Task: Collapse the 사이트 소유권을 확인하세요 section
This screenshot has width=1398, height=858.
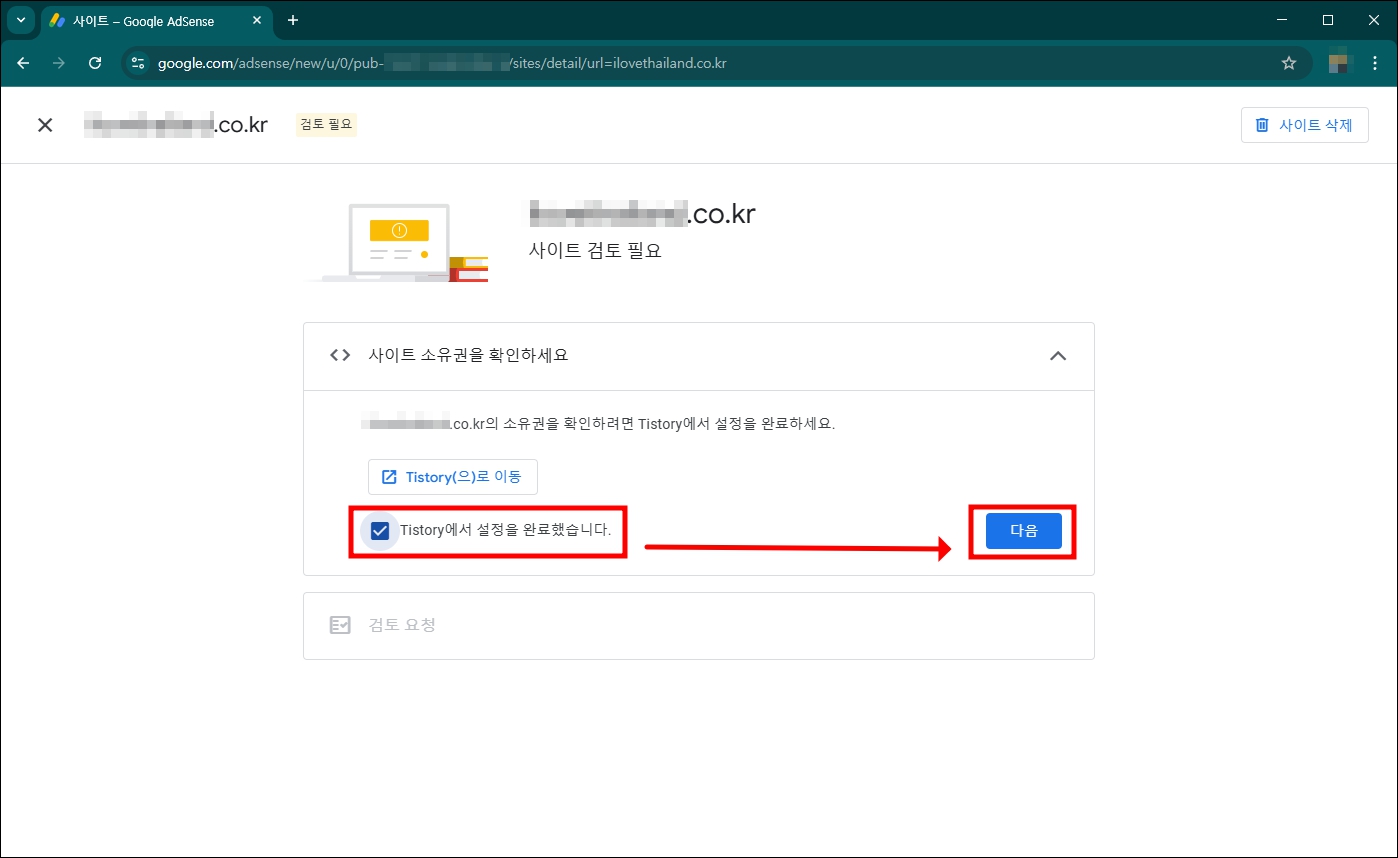Action: (x=1058, y=355)
